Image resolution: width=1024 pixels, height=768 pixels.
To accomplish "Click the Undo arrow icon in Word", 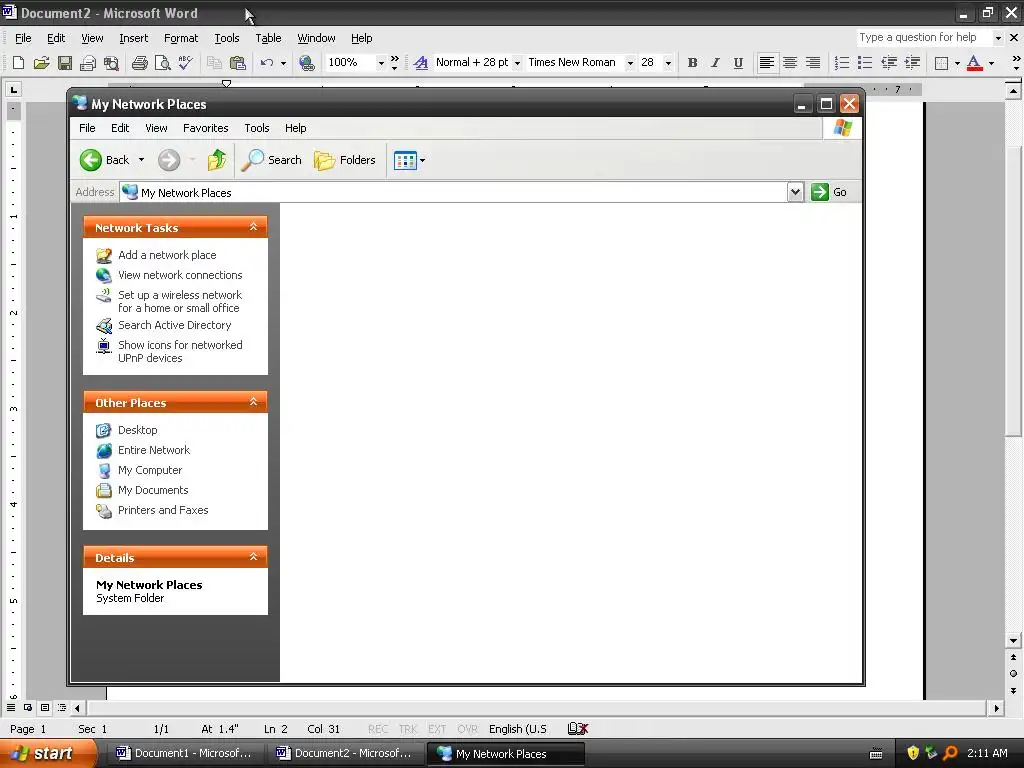I will pyautogui.click(x=266, y=63).
